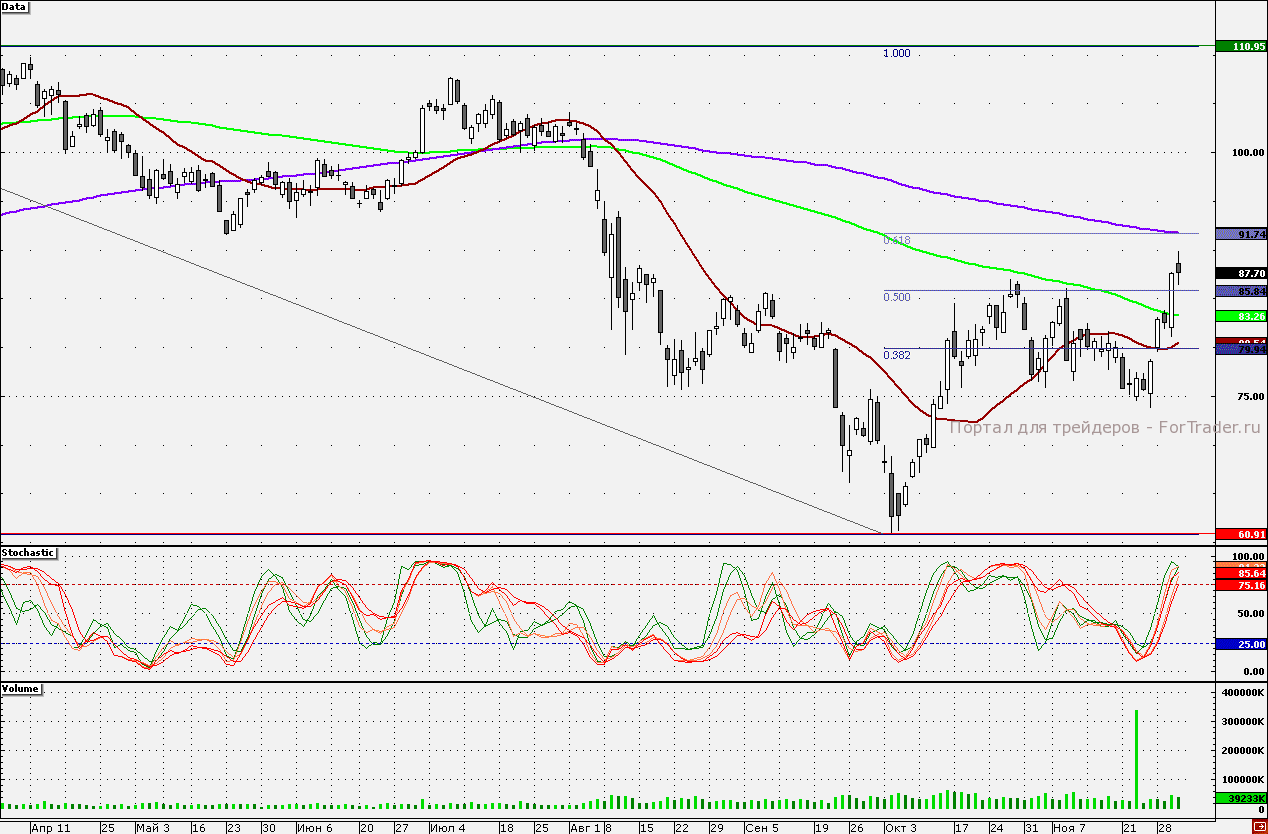Click the 'Авг 1' date on time axis
This screenshot has width=1268, height=834.
[x=585, y=828]
